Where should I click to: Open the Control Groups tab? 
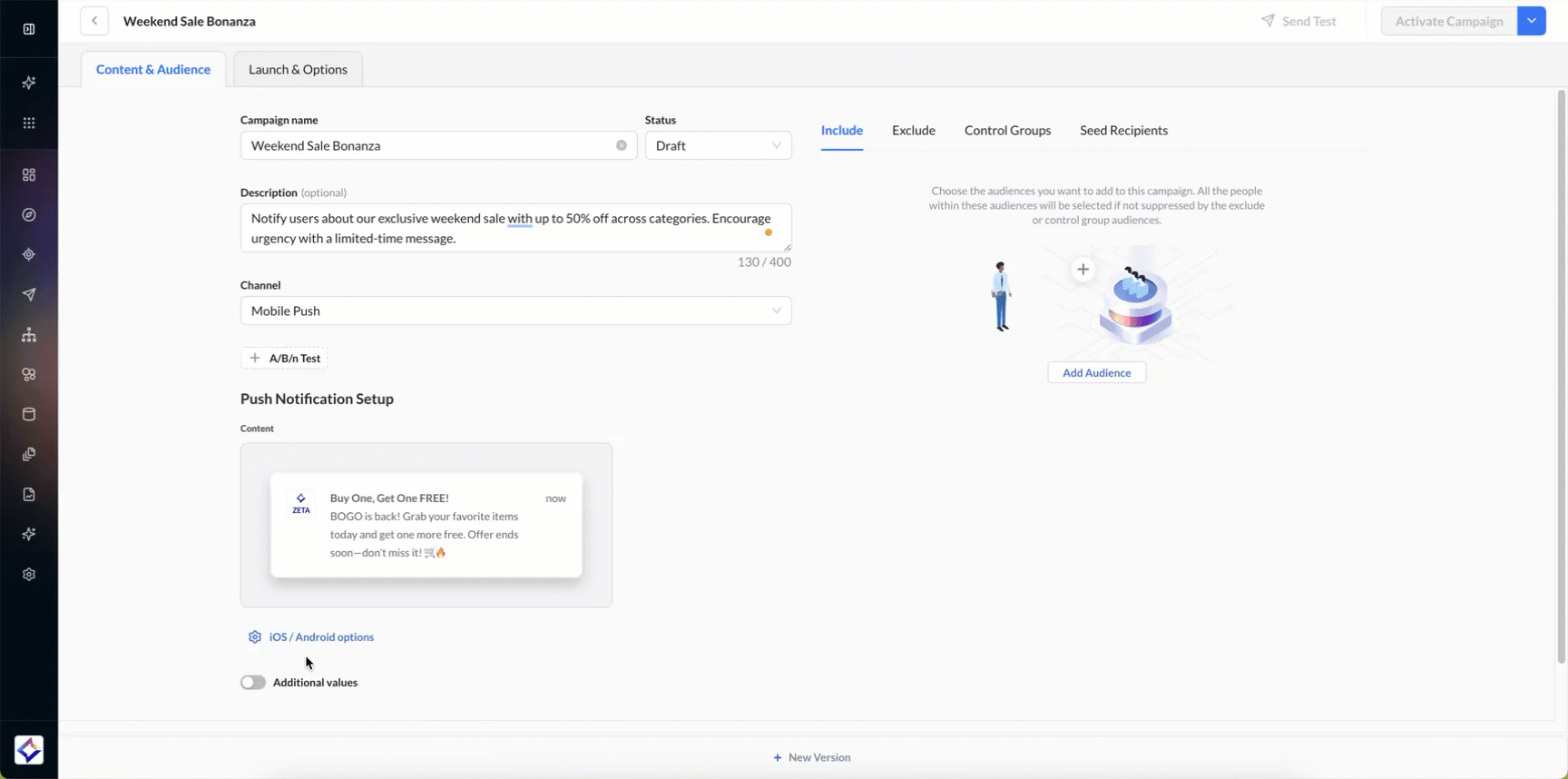click(x=1007, y=131)
